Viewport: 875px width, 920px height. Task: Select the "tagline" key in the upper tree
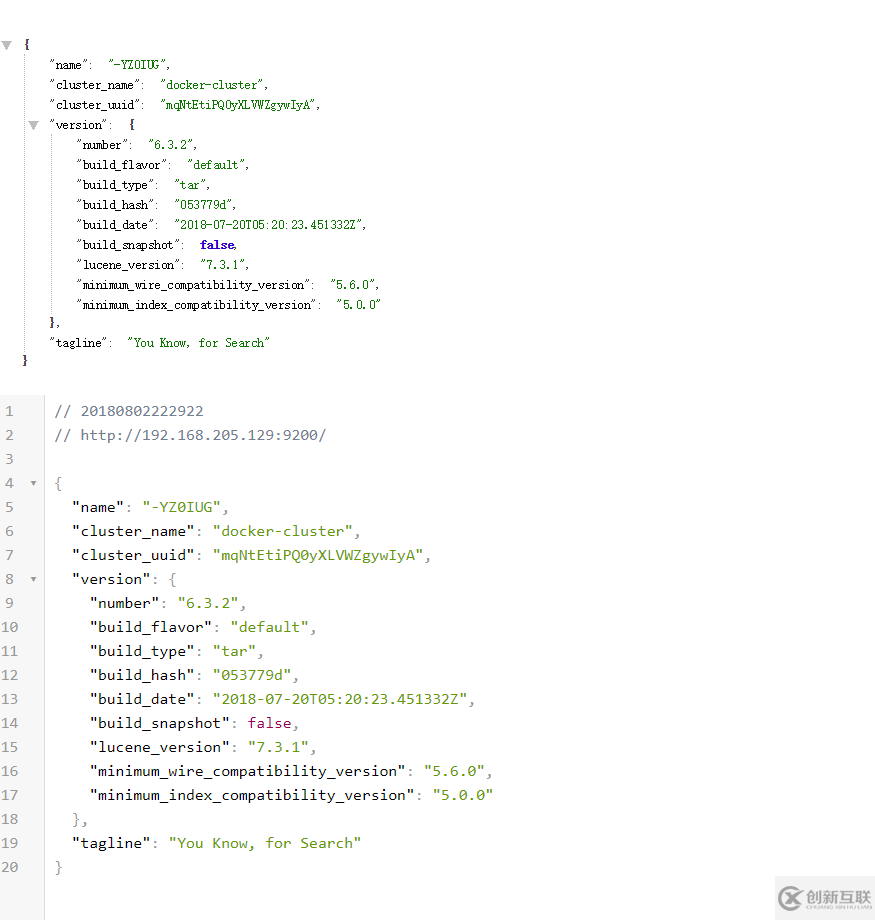78,343
